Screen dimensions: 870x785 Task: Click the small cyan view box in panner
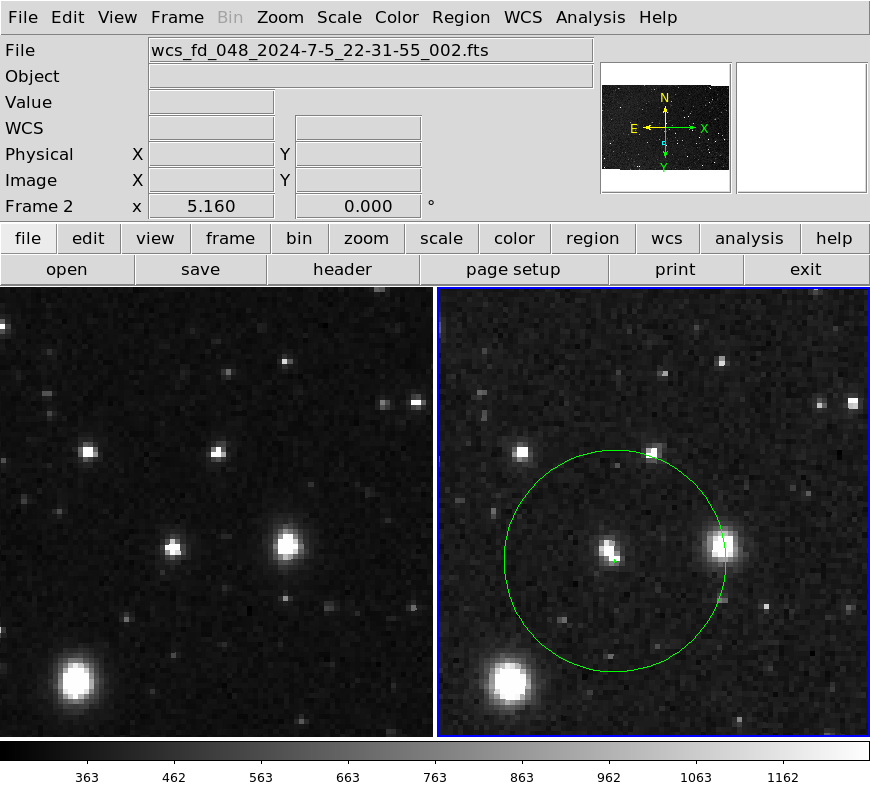pyautogui.click(x=664, y=143)
